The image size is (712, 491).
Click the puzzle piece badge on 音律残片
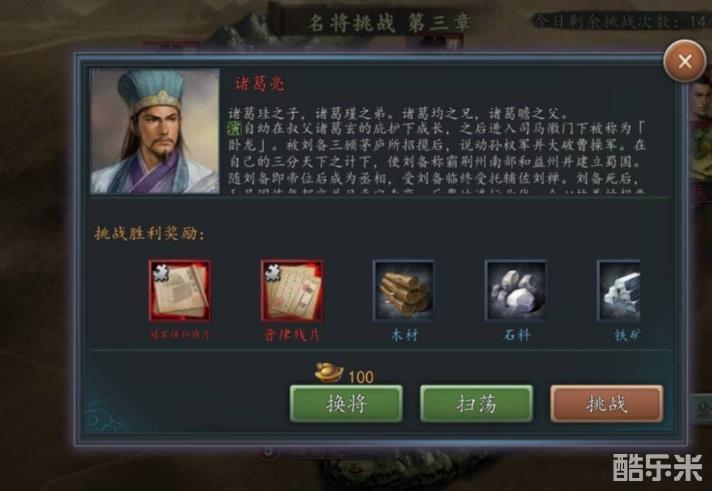coord(272,272)
